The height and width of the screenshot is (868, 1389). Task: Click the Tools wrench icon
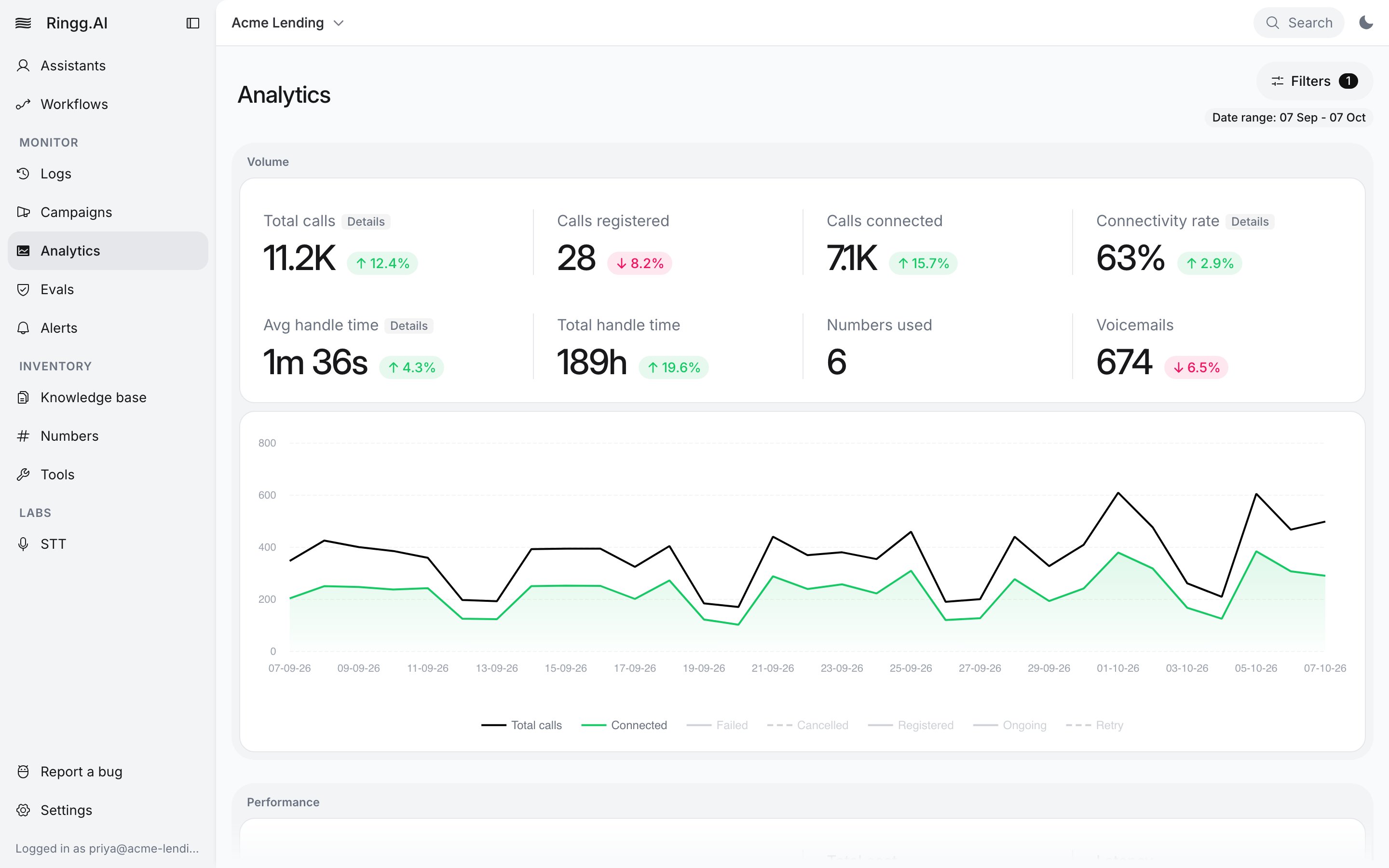23,474
